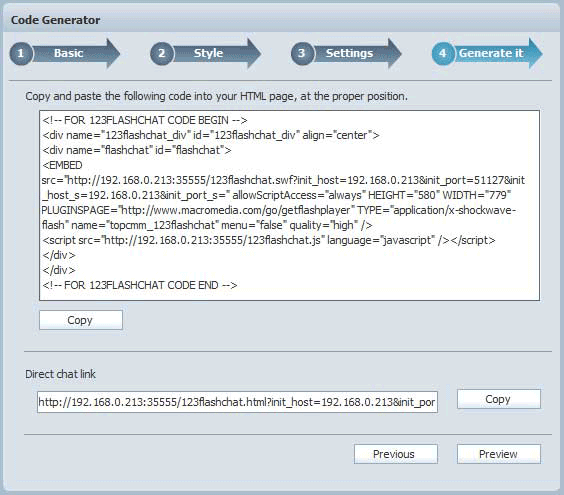Click the arrowhead of the Basic step

point(113,54)
